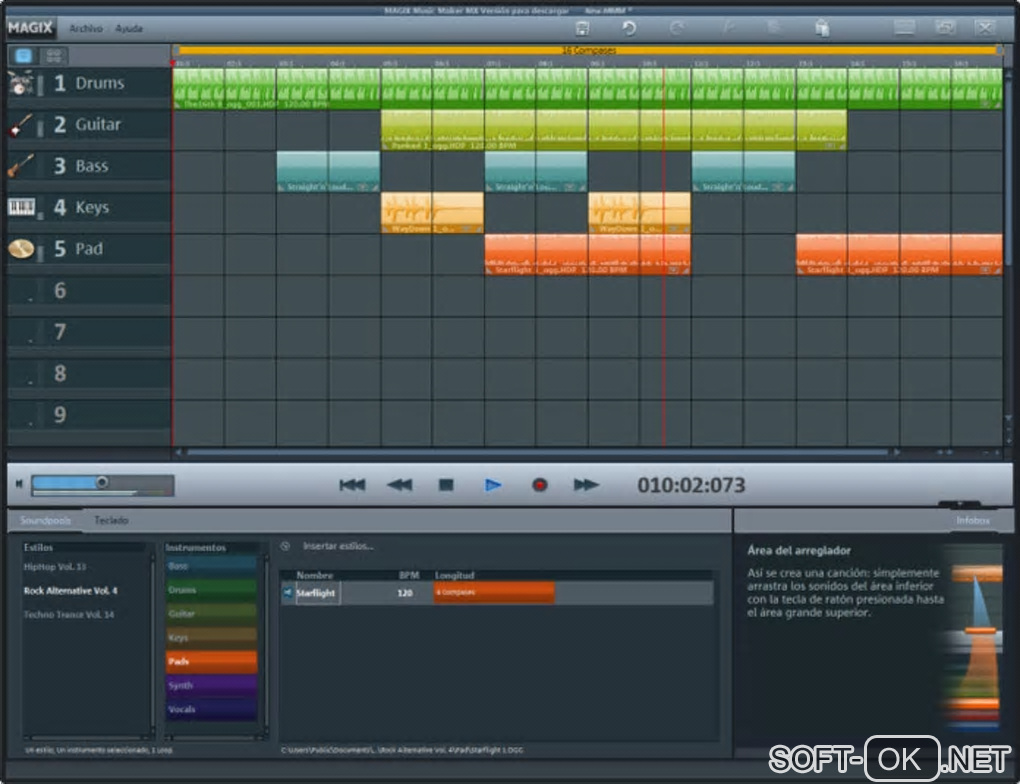This screenshot has width=1020, height=784.
Task: Click the red record button
Action: click(x=539, y=485)
